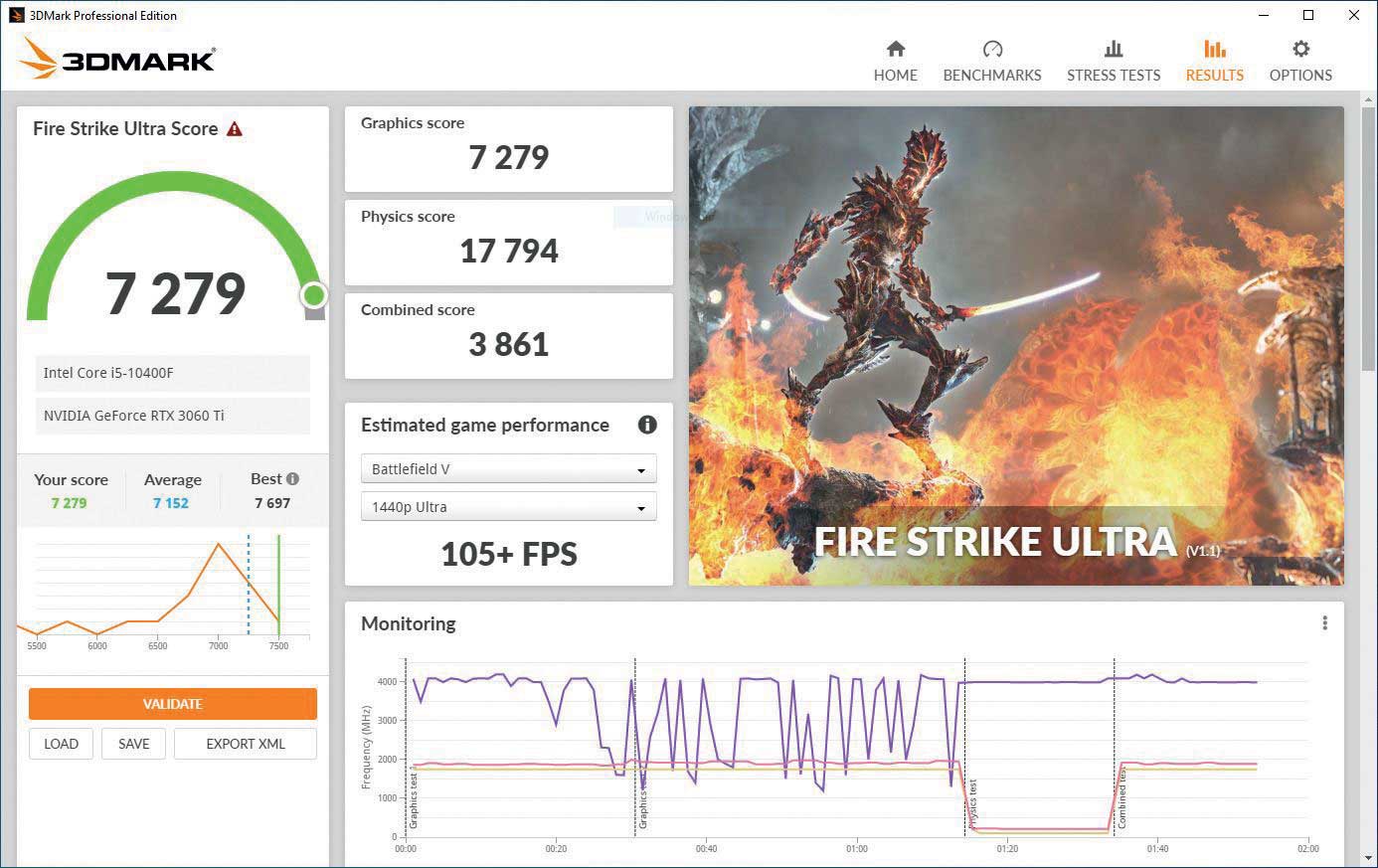This screenshot has height=868, width=1378.
Task: Expand the 1440p Ultra resolution dropdown
Action: [508, 507]
